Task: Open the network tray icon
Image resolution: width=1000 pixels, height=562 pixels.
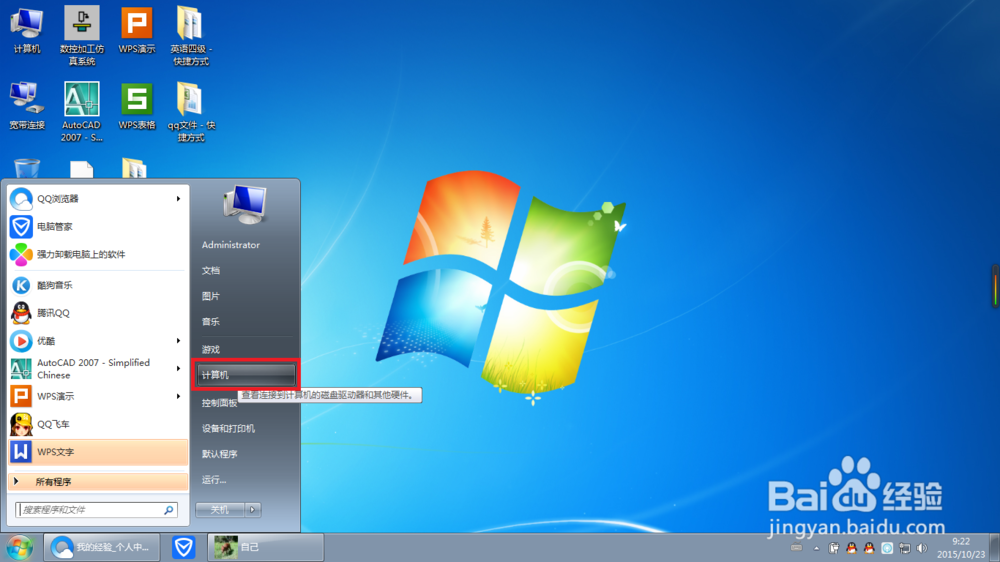Action: tap(904, 548)
